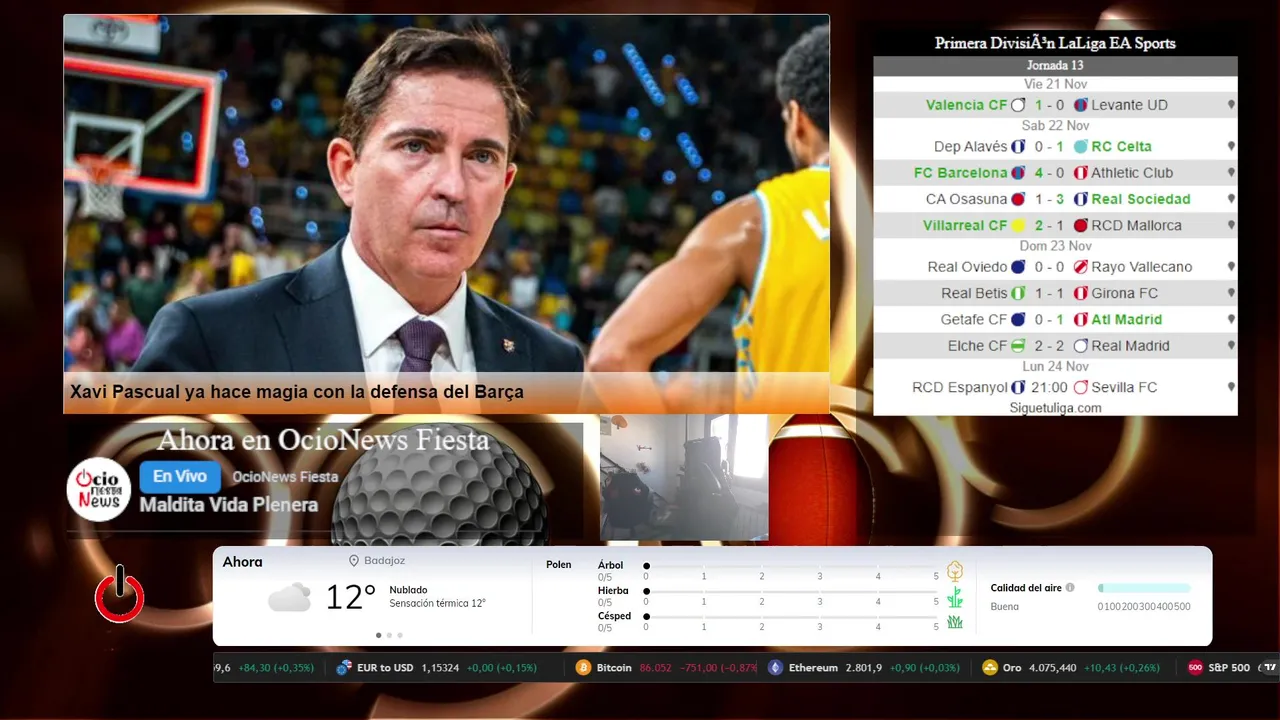Open the Xavi Pascual headline
Image resolution: width=1280 pixels, height=720 pixels.
coord(297,392)
